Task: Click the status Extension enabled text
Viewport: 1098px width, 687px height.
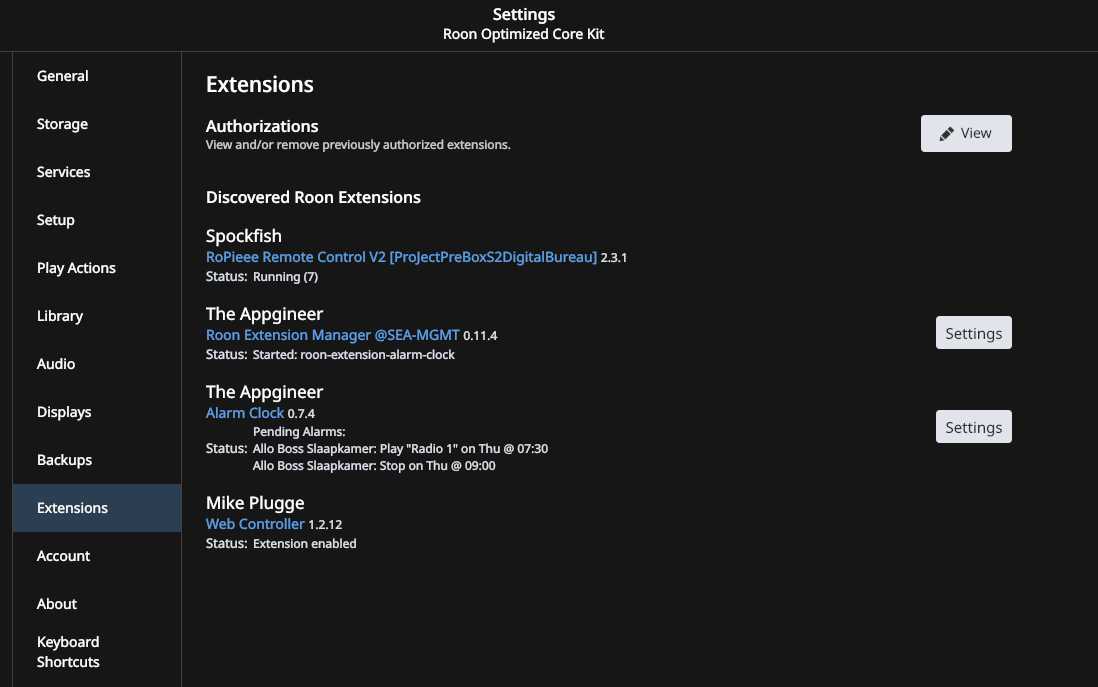Action: click(x=305, y=544)
